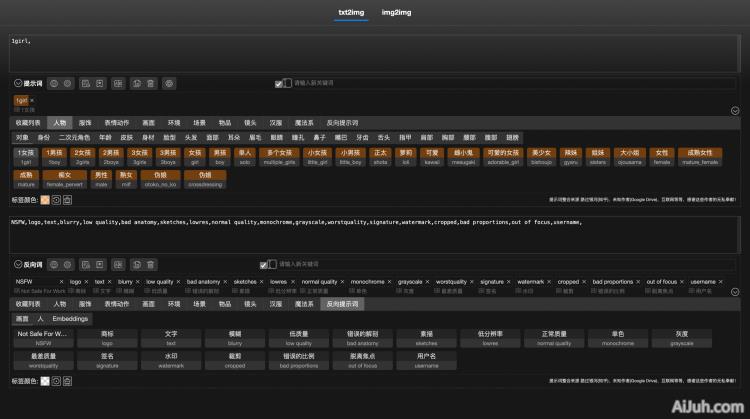
Task: Toggle small switch next to prompt keyword checkbox
Action: [287, 83]
